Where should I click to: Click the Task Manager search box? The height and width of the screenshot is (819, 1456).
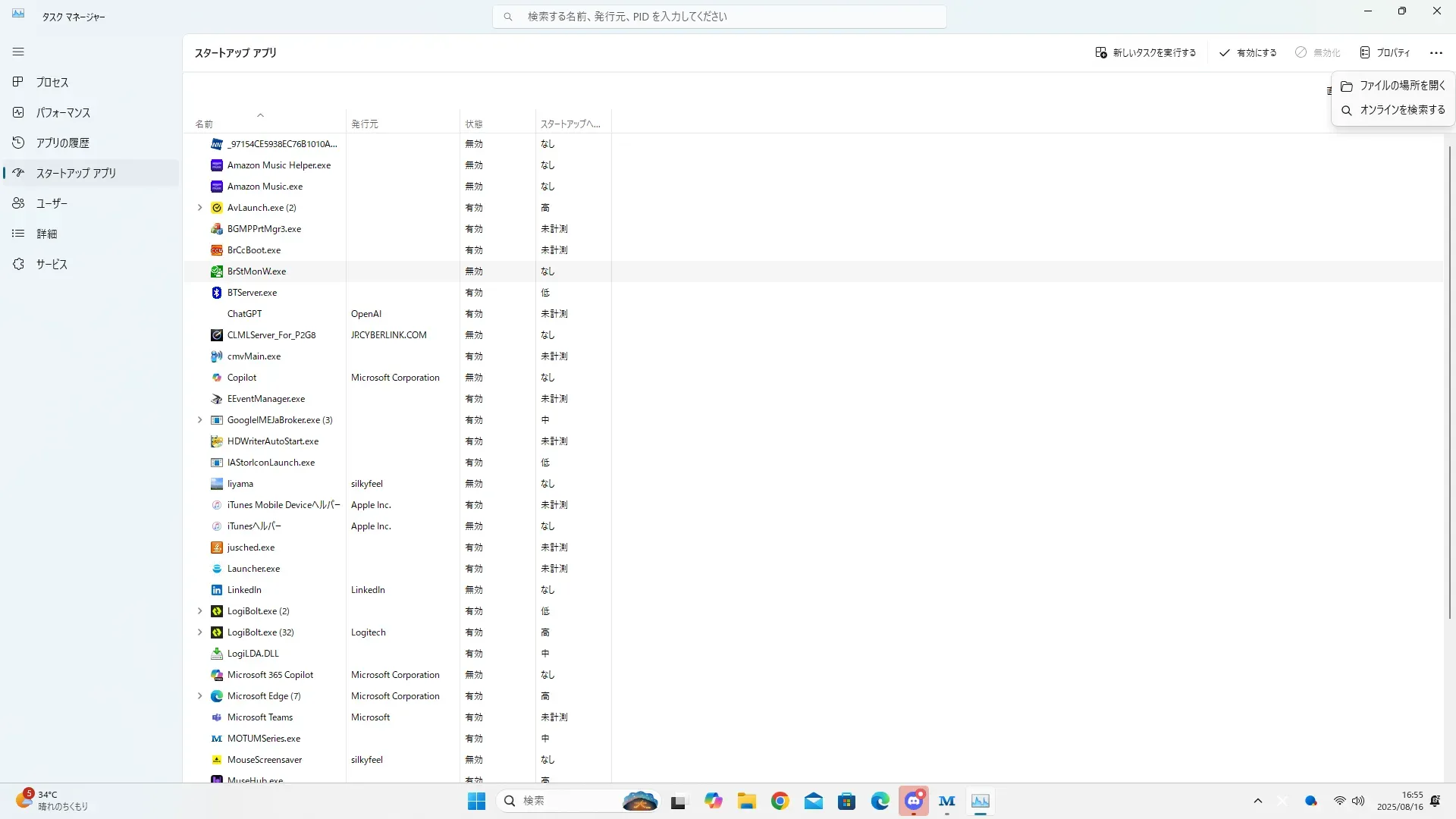[x=719, y=17]
